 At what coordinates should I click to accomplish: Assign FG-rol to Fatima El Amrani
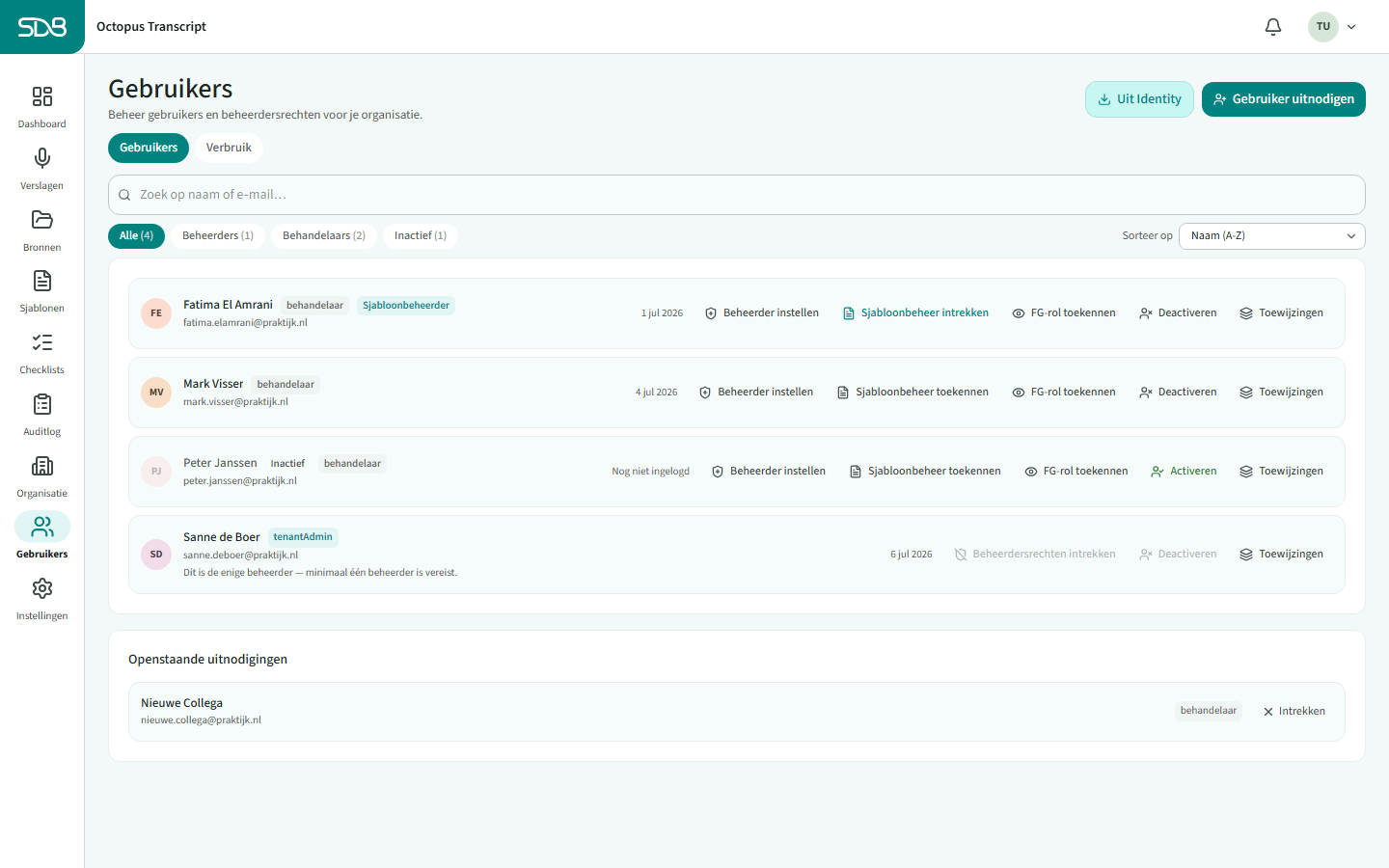tap(1064, 313)
